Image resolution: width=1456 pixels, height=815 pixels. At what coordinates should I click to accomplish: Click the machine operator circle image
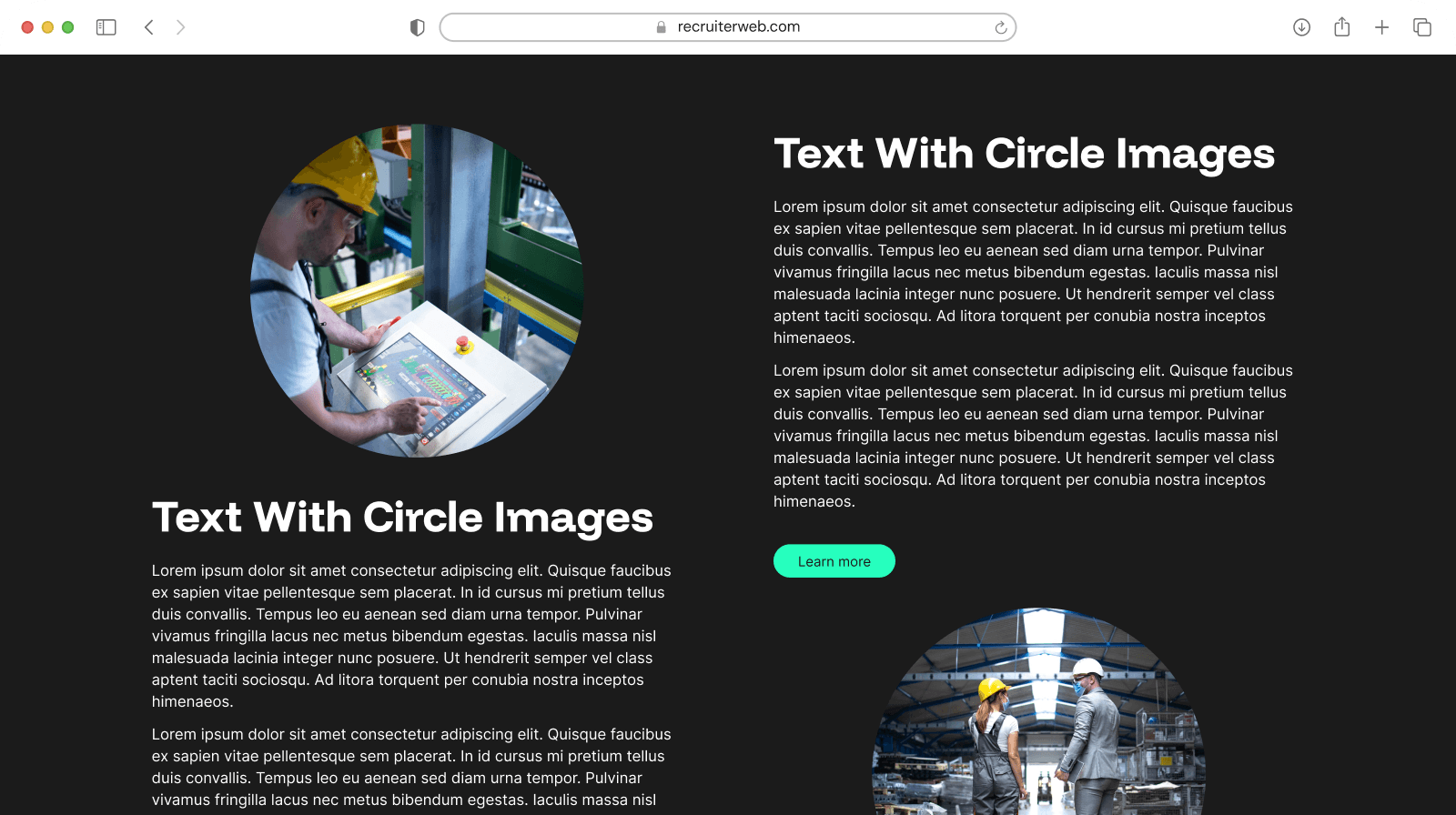click(x=417, y=290)
